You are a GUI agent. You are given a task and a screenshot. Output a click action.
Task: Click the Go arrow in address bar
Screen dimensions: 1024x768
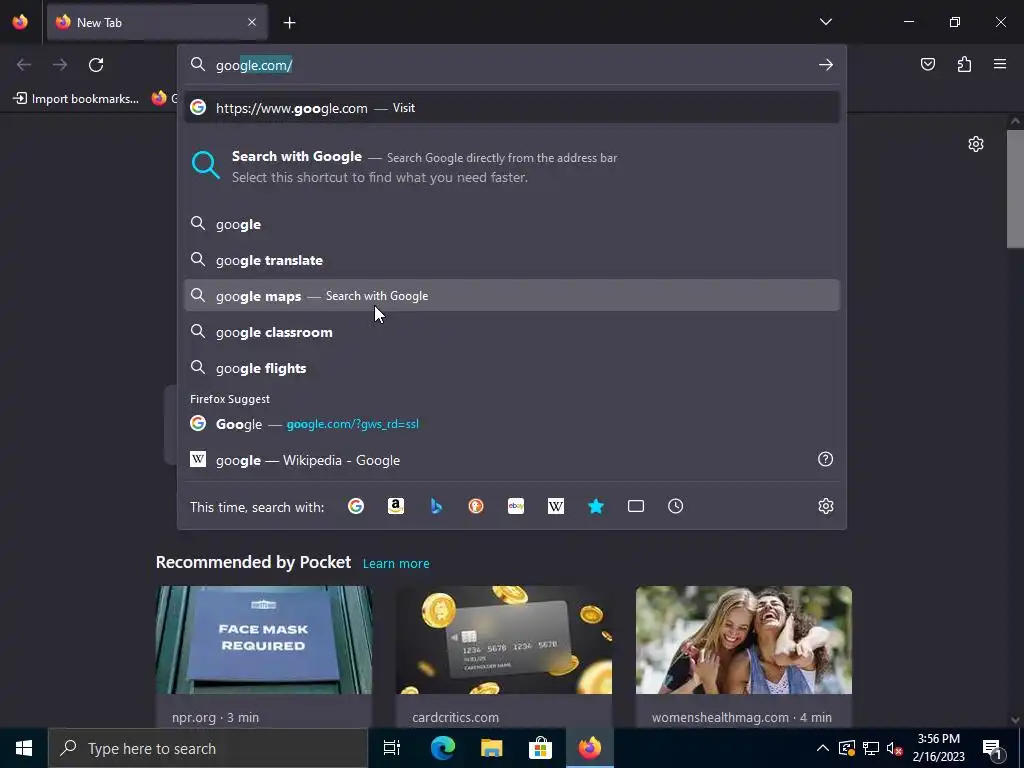coord(825,65)
